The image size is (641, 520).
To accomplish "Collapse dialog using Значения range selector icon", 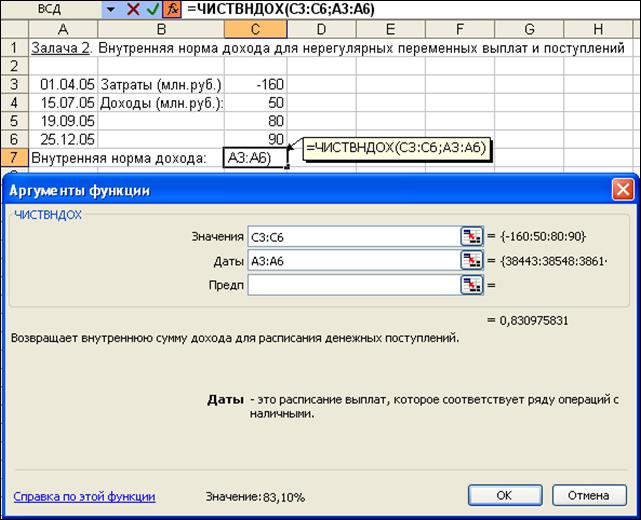I will point(471,236).
